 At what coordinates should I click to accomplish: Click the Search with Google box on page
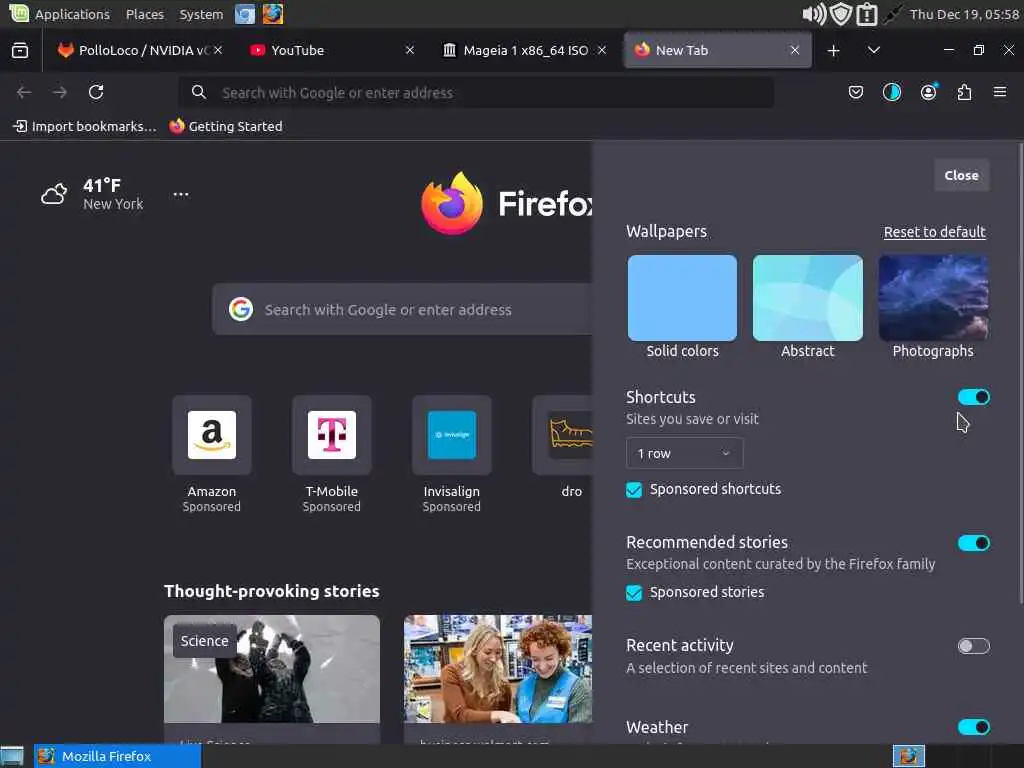[x=402, y=309]
